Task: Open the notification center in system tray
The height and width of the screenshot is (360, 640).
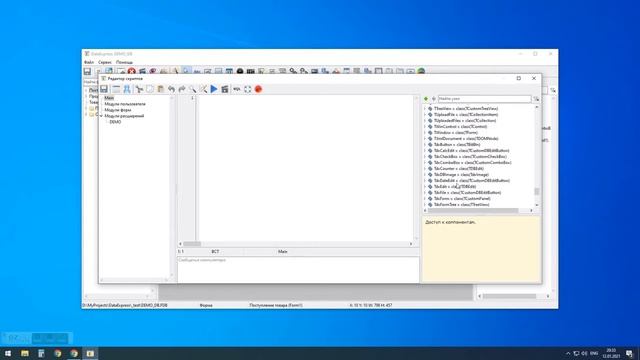Action: (629, 353)
